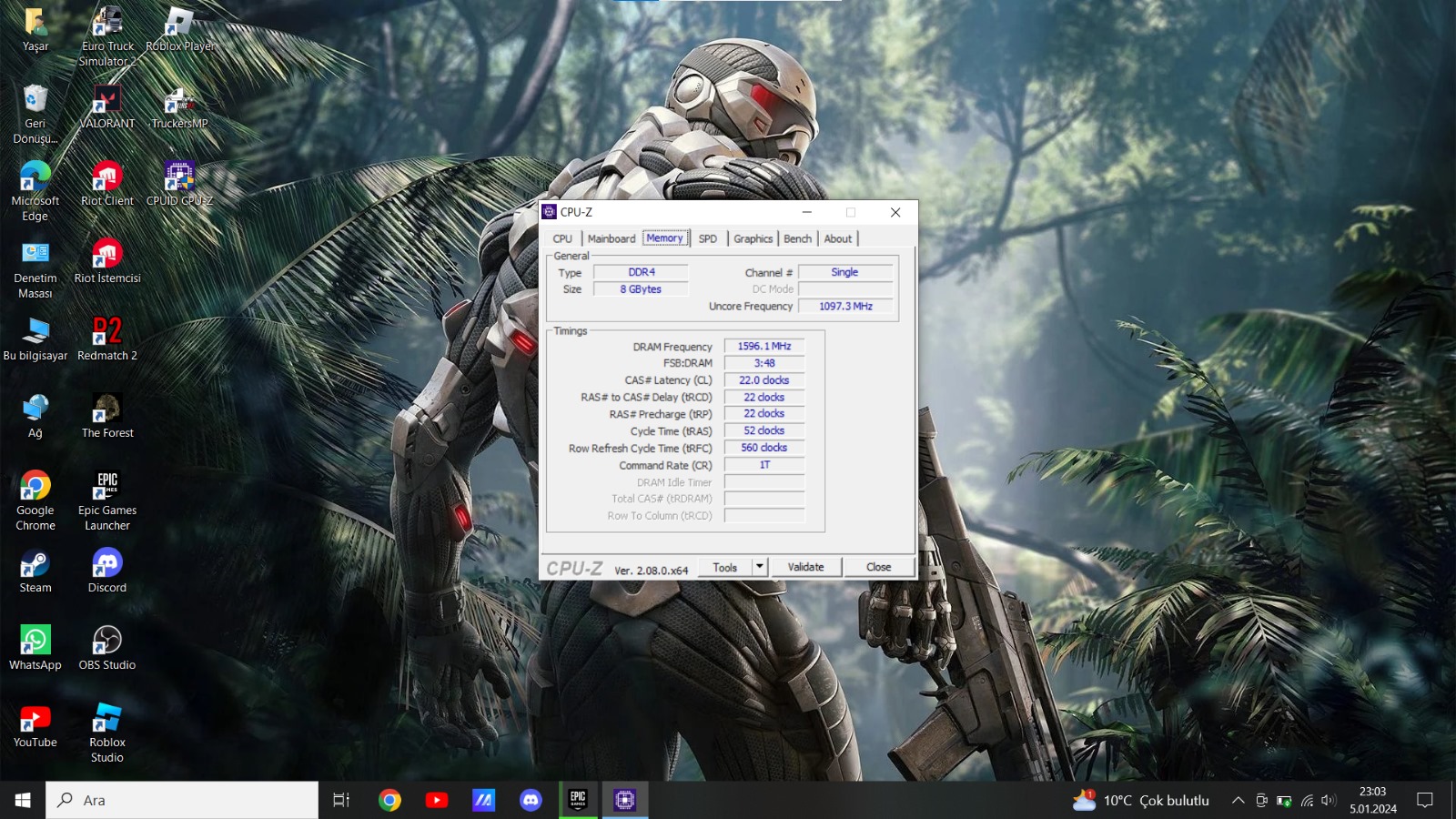The height and width of the screenshot is (819, 1456).
Task: Click the battery icon in system tray
Action: (1284, 801)
